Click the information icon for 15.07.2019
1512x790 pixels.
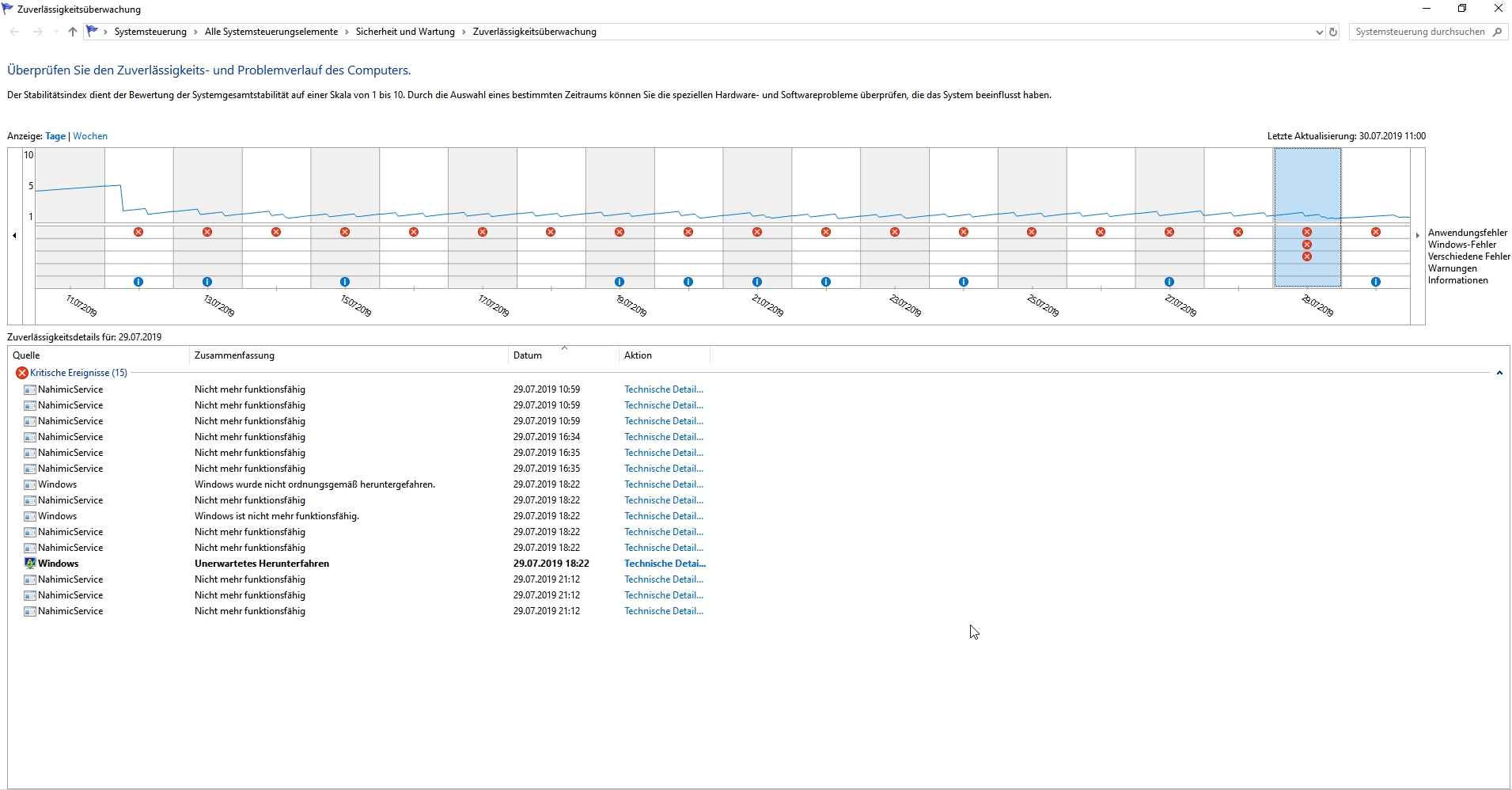coord(345,282)
